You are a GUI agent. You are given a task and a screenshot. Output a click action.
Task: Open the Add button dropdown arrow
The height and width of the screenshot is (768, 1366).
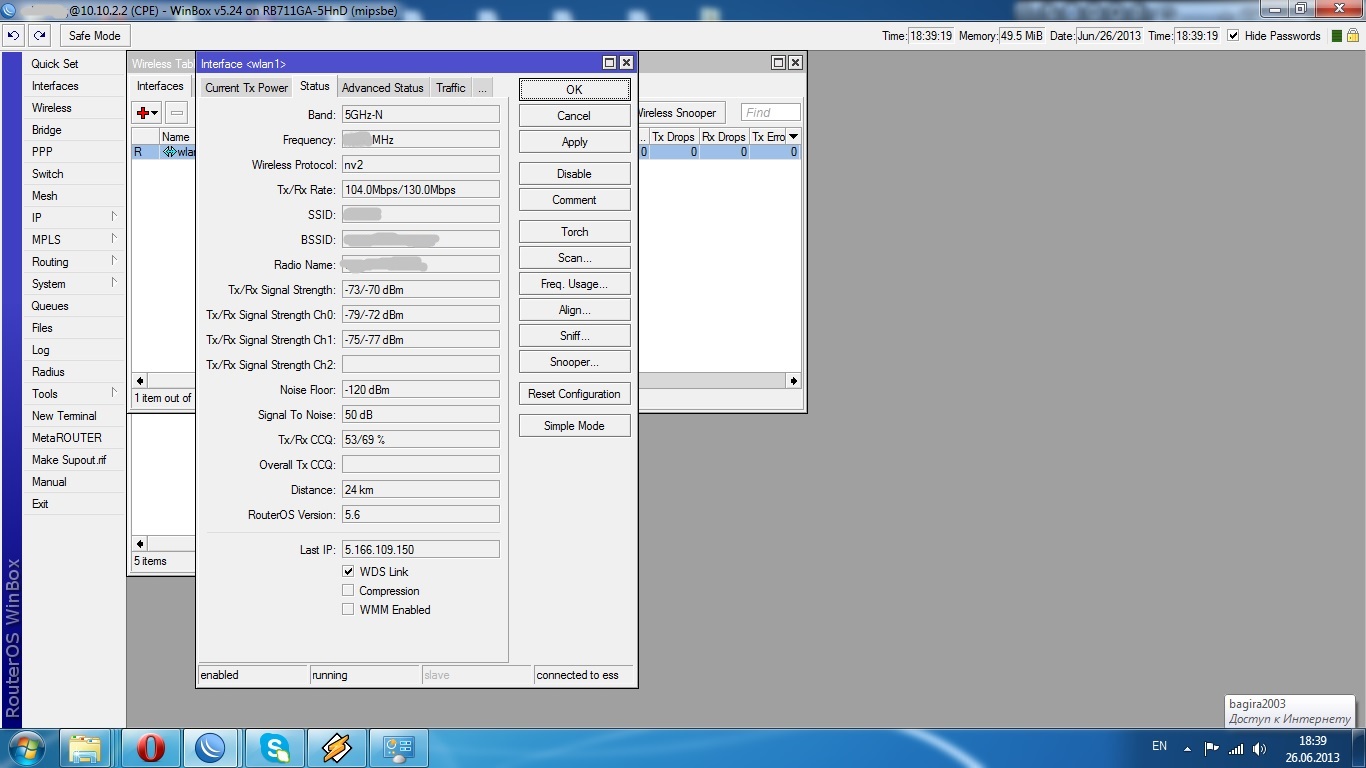coord(155,113)
